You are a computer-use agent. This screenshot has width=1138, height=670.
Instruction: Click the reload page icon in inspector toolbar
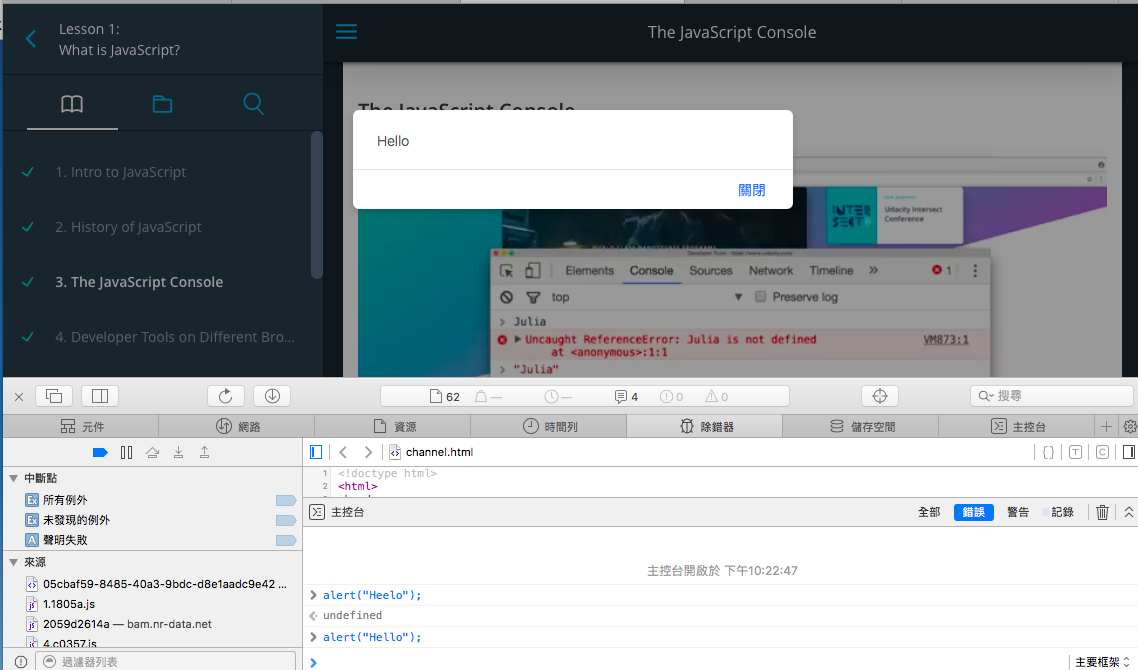pyautogui.click(x=226, y=396)
